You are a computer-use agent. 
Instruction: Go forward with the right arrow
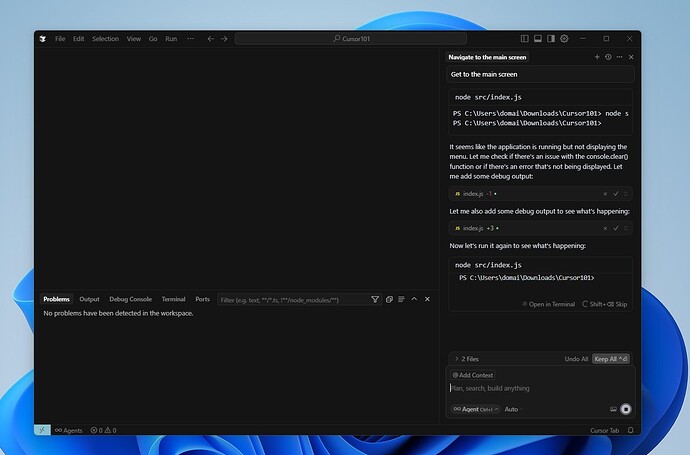click(x=224, y=39)
